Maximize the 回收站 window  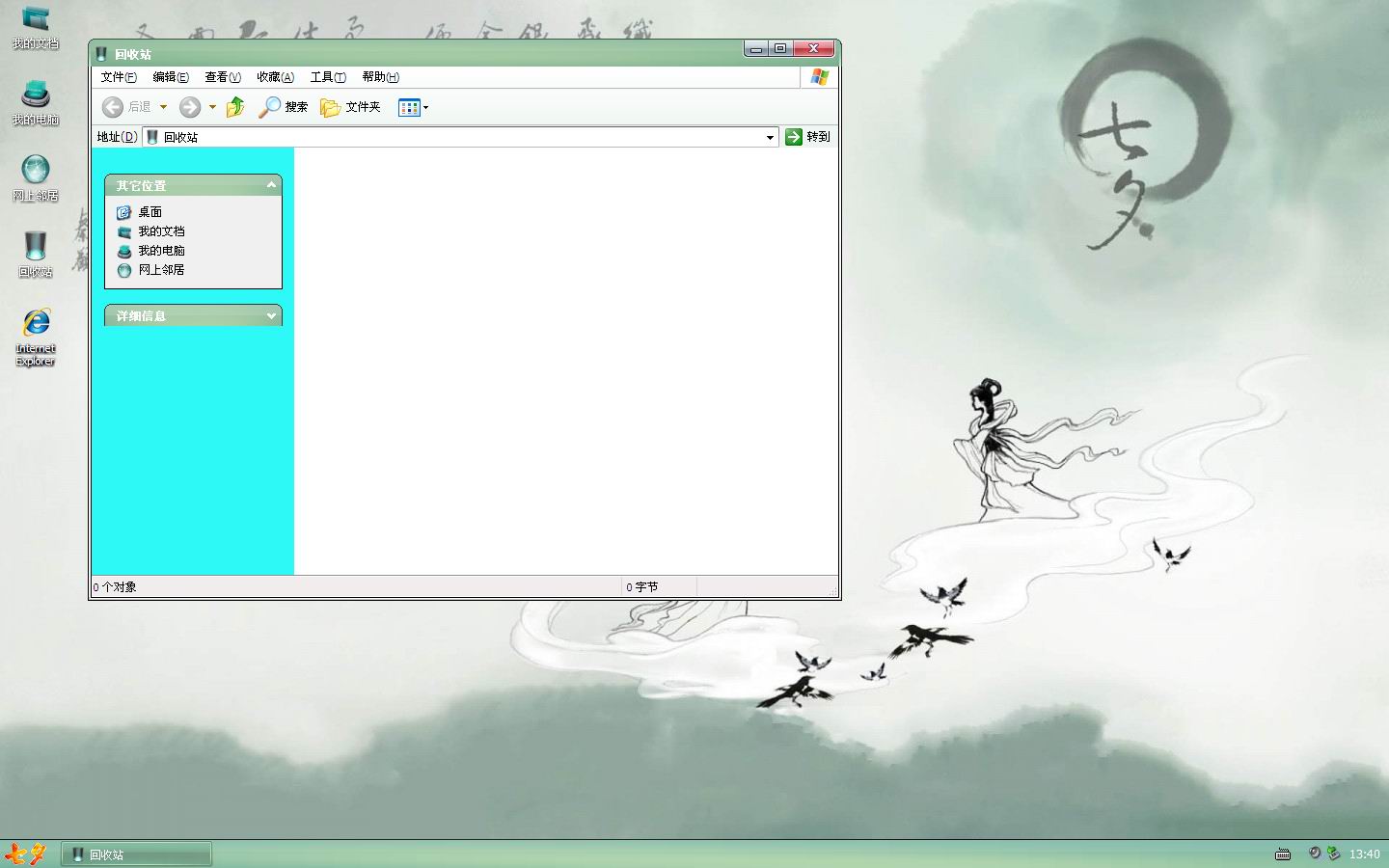coord(780,48)
